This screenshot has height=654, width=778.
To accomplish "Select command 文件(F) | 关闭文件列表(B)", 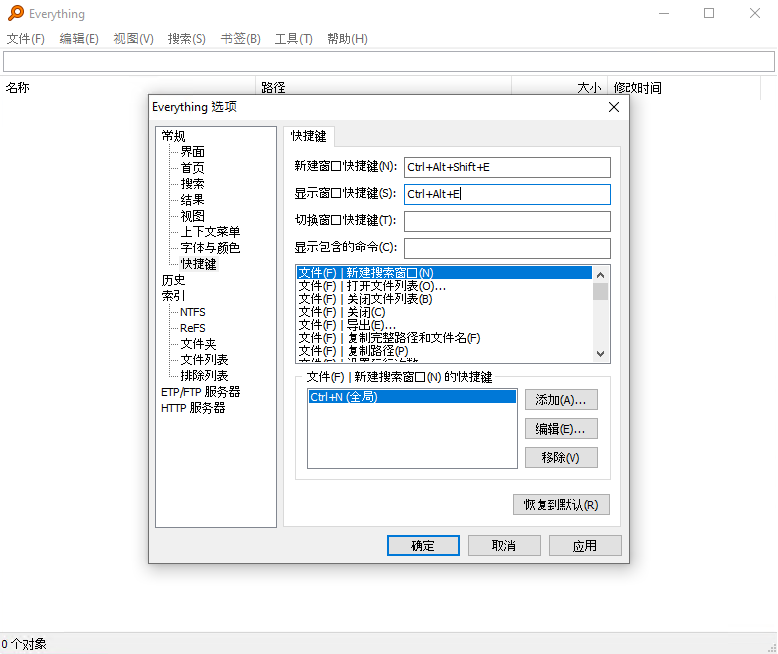I will point(444,299).
